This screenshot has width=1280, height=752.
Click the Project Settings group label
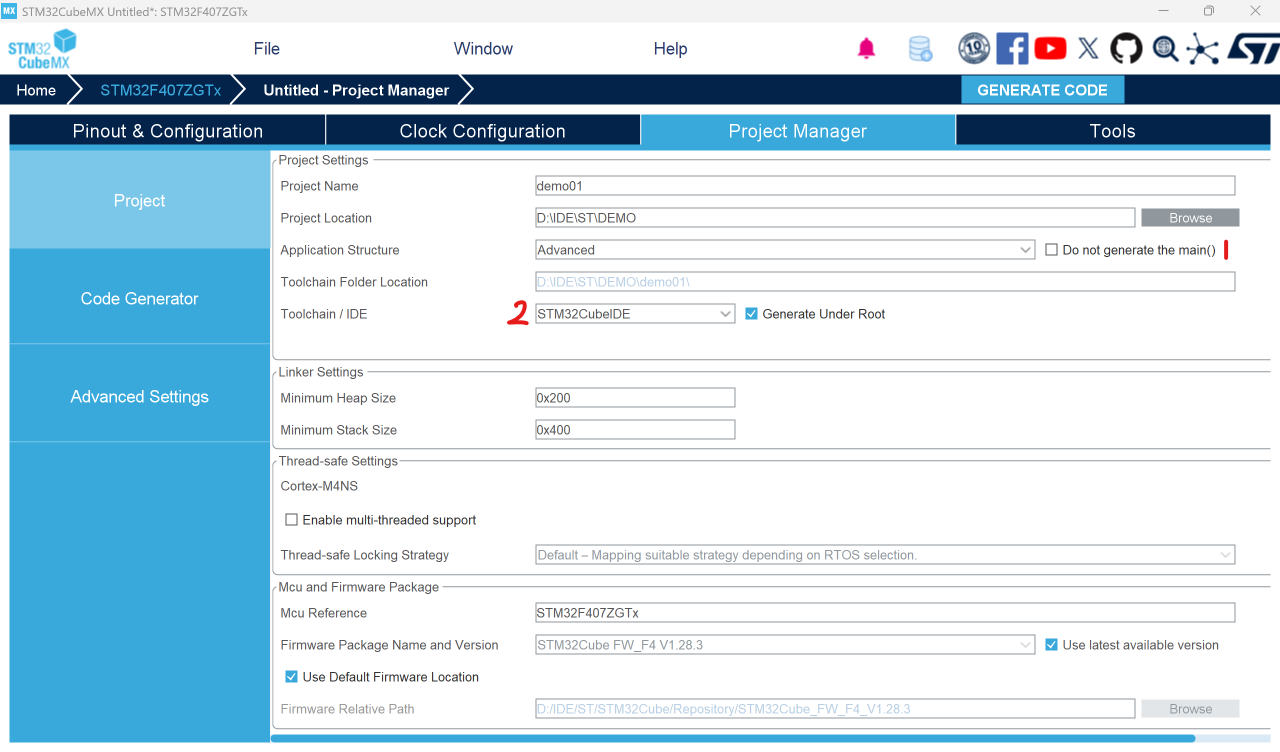[323, 160]
